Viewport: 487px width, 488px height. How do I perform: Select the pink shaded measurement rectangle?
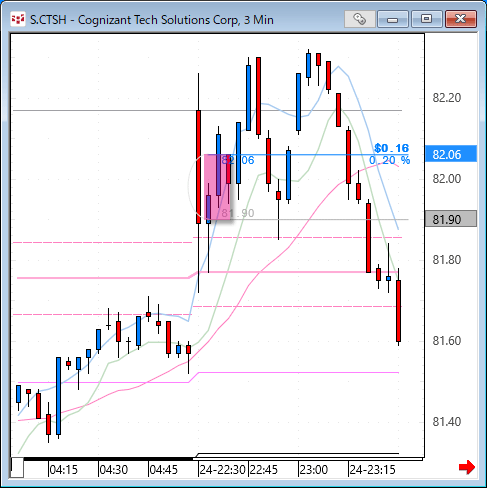pyautogui.click(x=217, y=187)
